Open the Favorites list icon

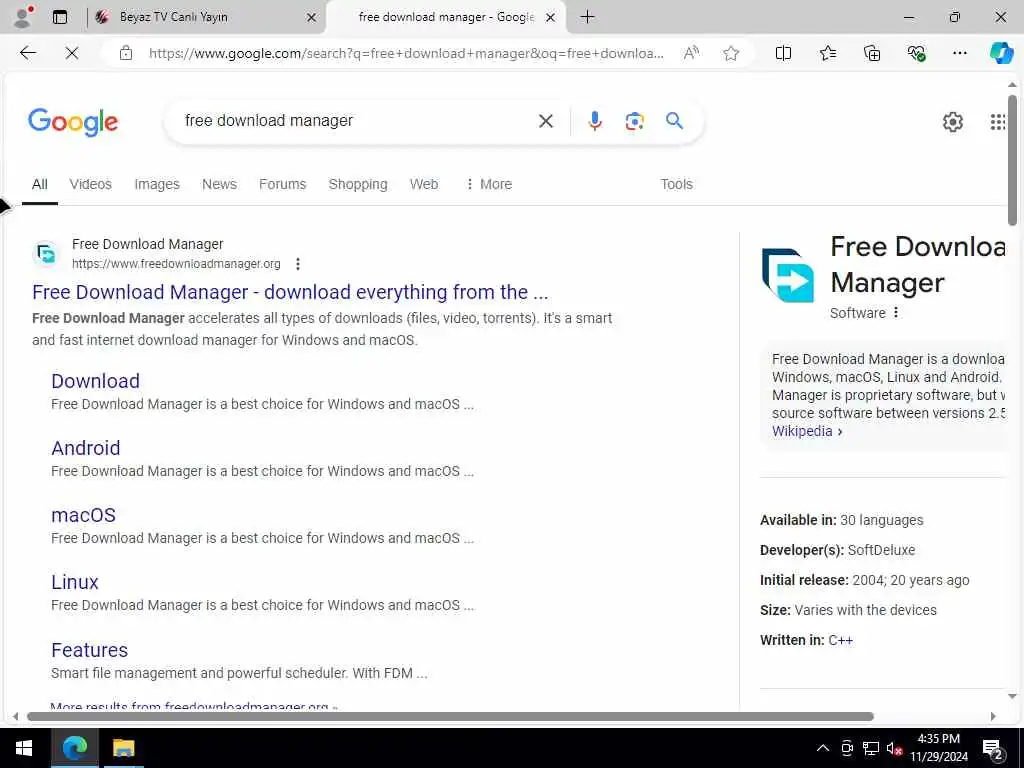(827, 53)
